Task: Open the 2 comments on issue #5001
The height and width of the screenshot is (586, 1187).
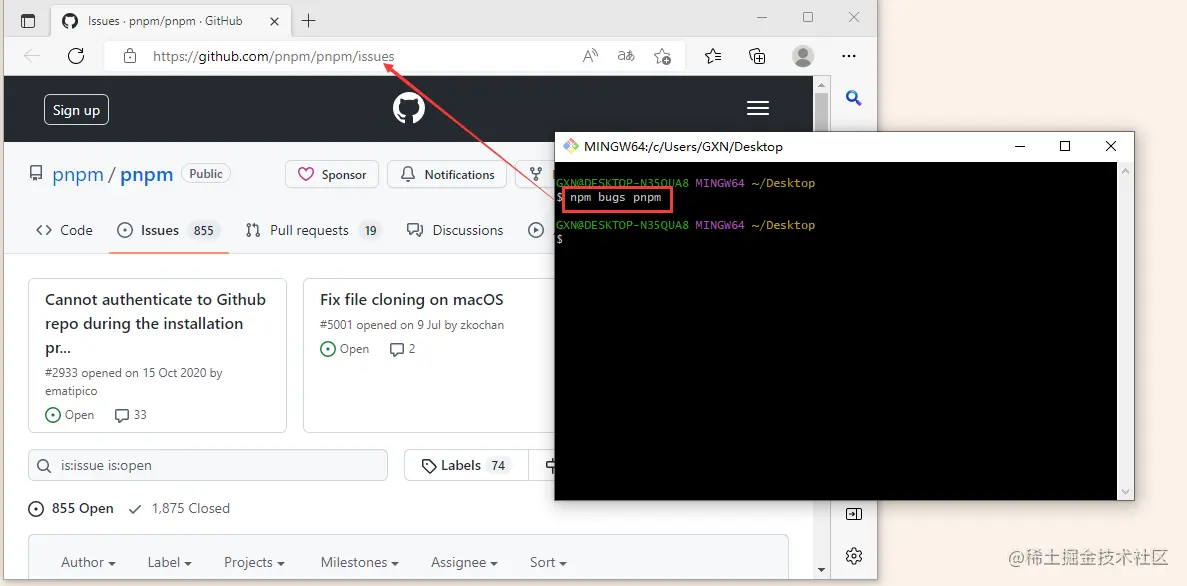Action: (402, 349)
